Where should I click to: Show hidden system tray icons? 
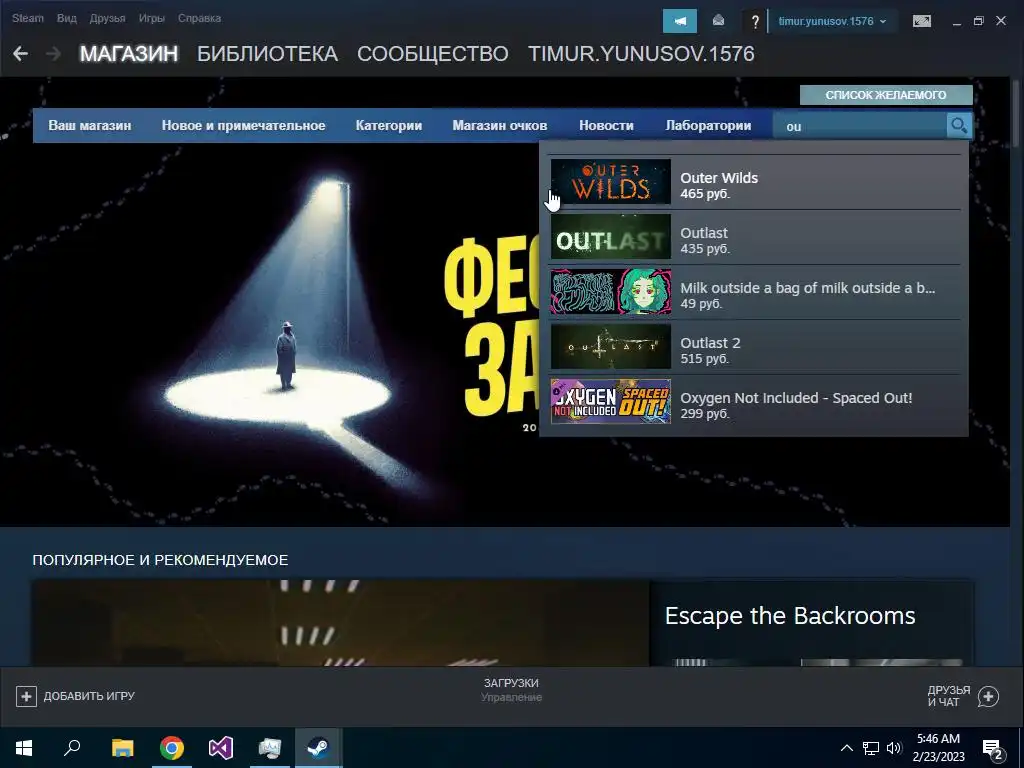(x=846, y=748)
